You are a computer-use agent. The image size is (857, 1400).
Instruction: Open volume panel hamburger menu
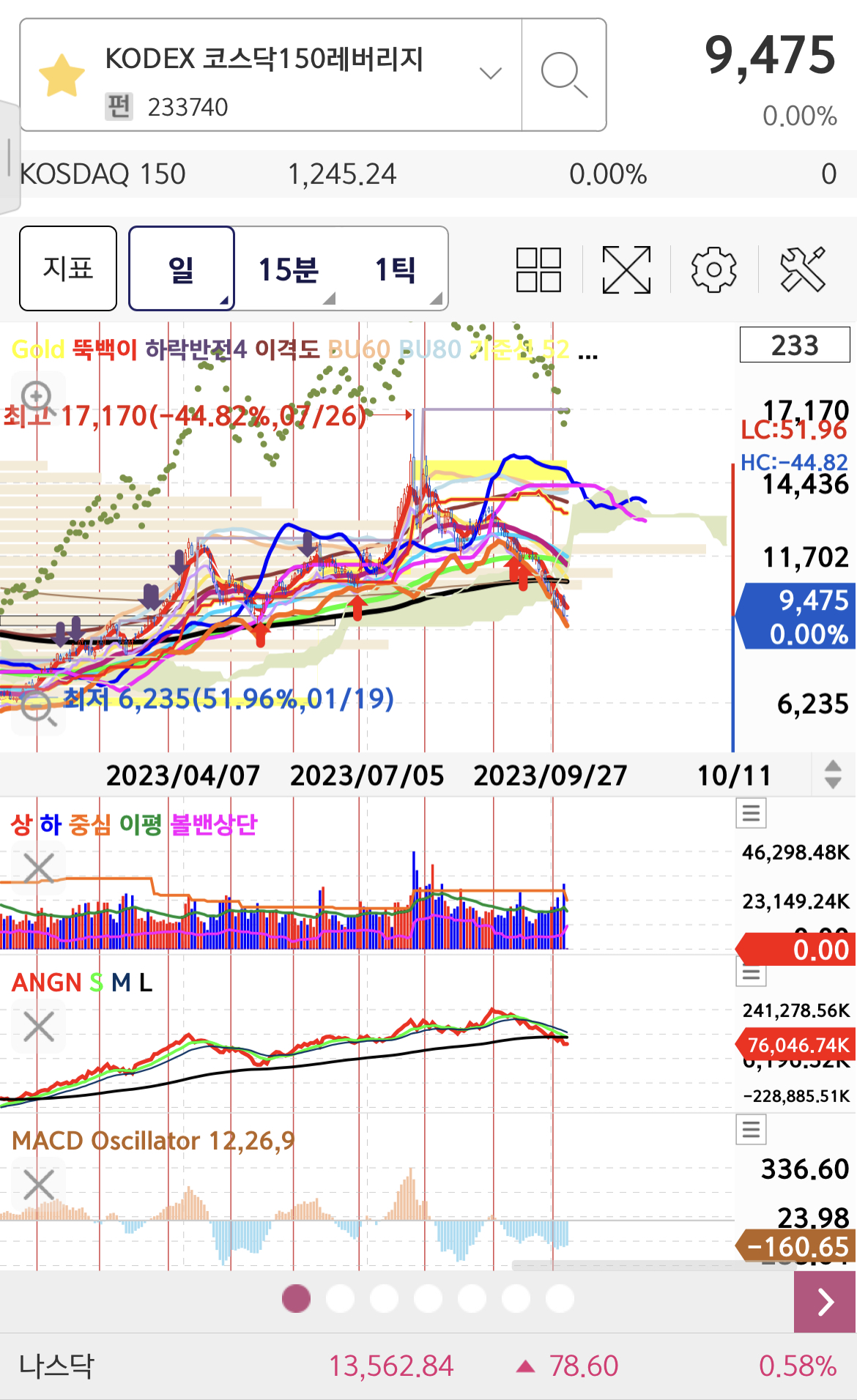[x=751, y=813]
